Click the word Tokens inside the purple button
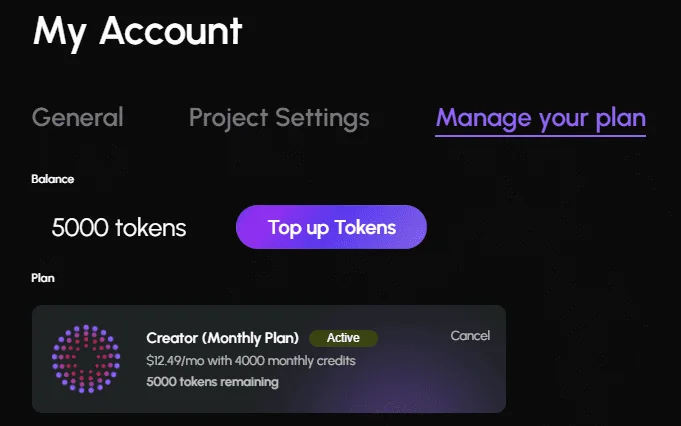This screenshot has height=426, width=681. point(365,227)
